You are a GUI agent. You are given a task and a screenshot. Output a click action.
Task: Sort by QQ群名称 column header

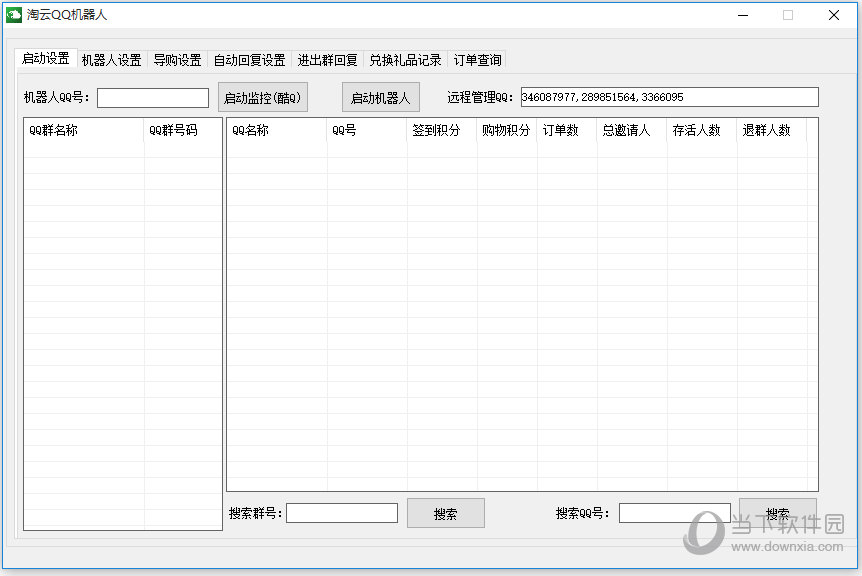[x=84, y=130]
